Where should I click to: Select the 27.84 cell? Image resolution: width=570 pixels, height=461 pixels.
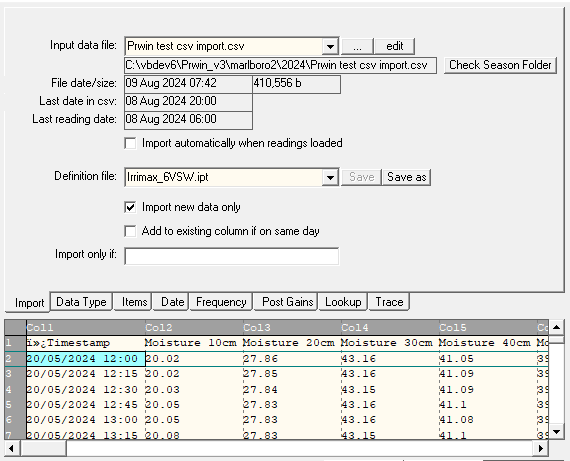[x=292, y=390]
